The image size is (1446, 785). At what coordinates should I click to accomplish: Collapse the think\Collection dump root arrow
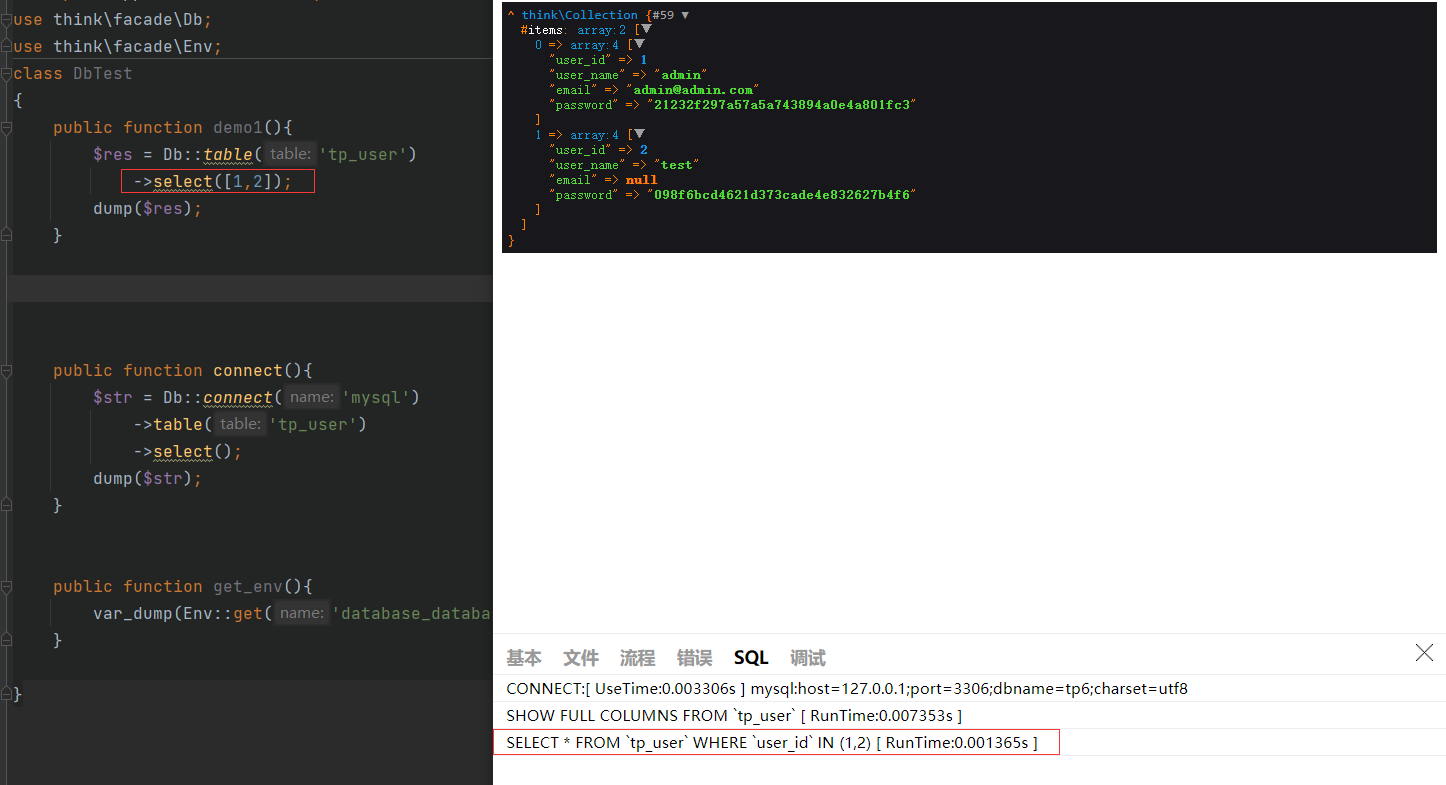685,15
